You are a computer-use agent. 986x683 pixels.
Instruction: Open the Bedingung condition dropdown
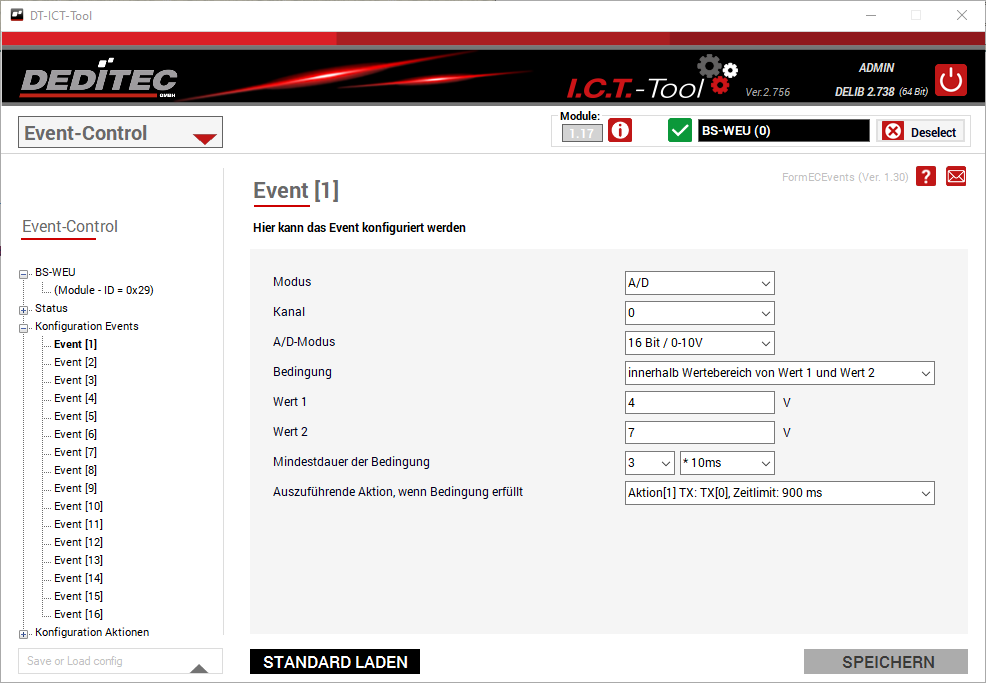(x=779, y=373)
